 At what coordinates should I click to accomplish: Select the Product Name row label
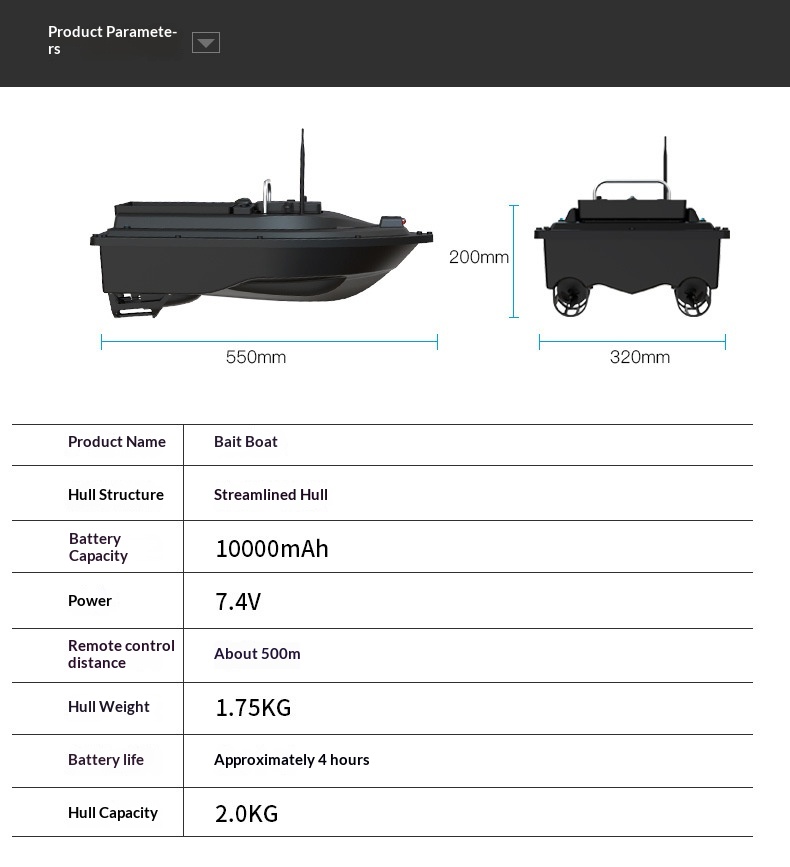coord(117,442)
